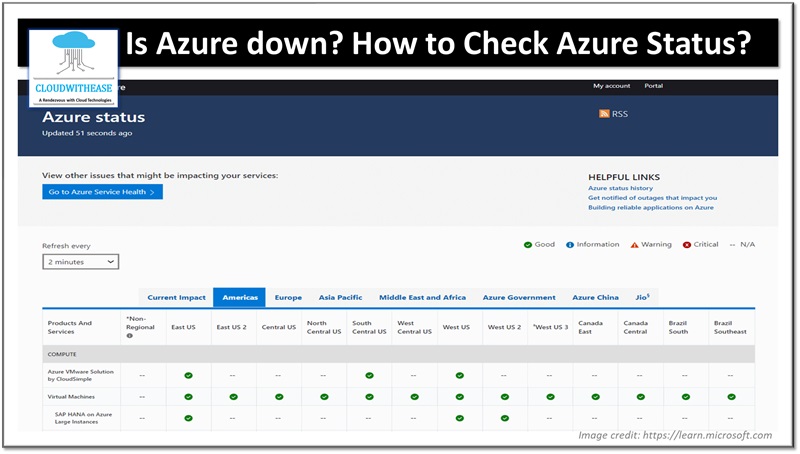This screenshot has height=454, width=800.
Task: Open the Portal link
Action: [654, 86]
